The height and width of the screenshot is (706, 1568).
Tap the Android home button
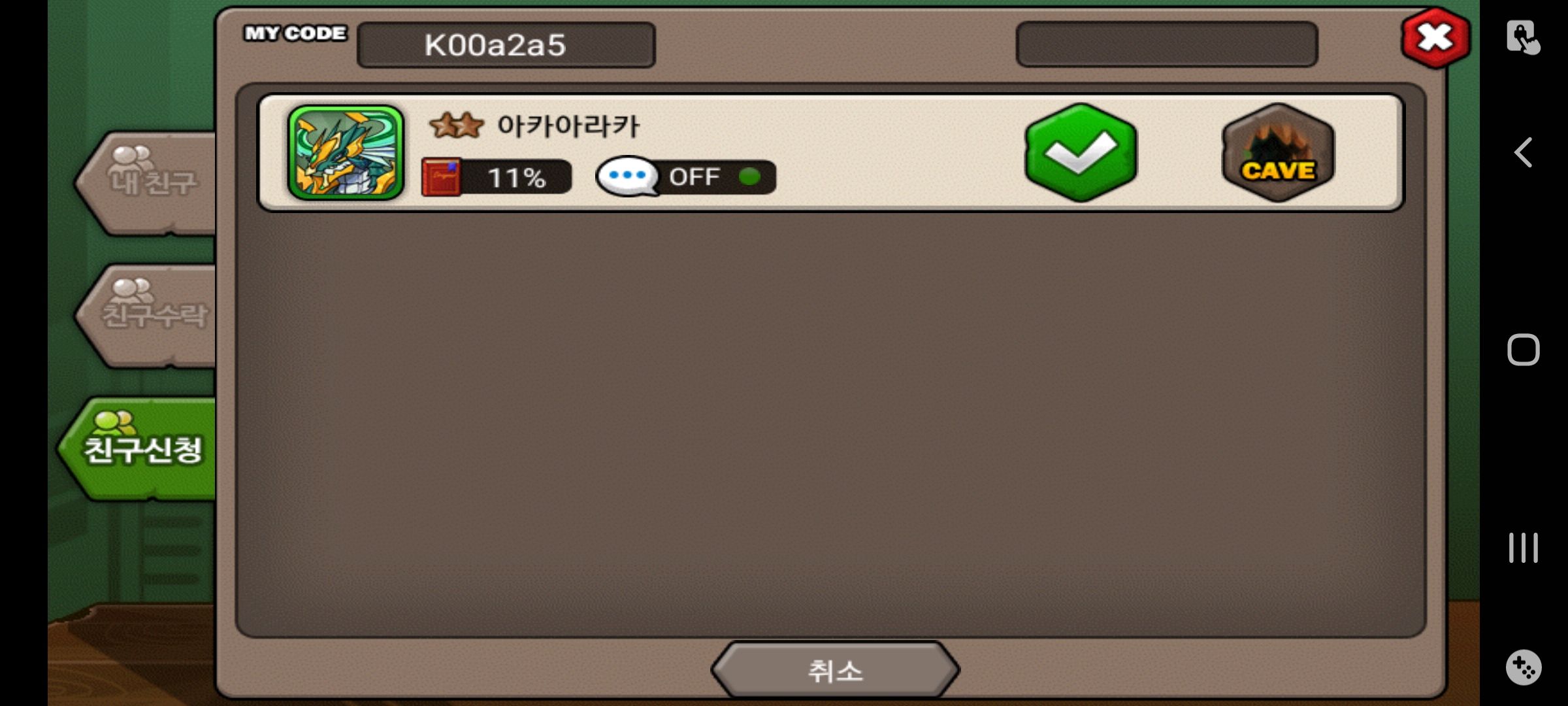(x=1523, y=350)
